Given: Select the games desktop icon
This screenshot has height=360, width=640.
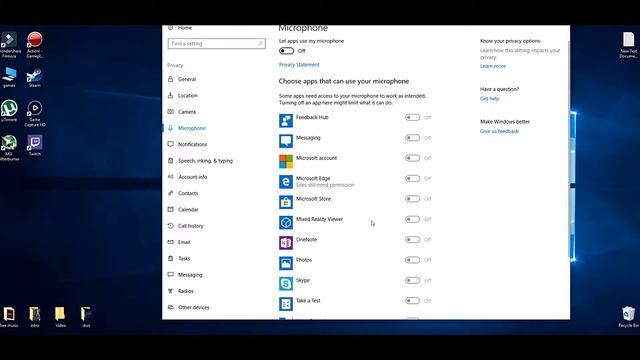Looking at the screenshot, I should (9, 78).
